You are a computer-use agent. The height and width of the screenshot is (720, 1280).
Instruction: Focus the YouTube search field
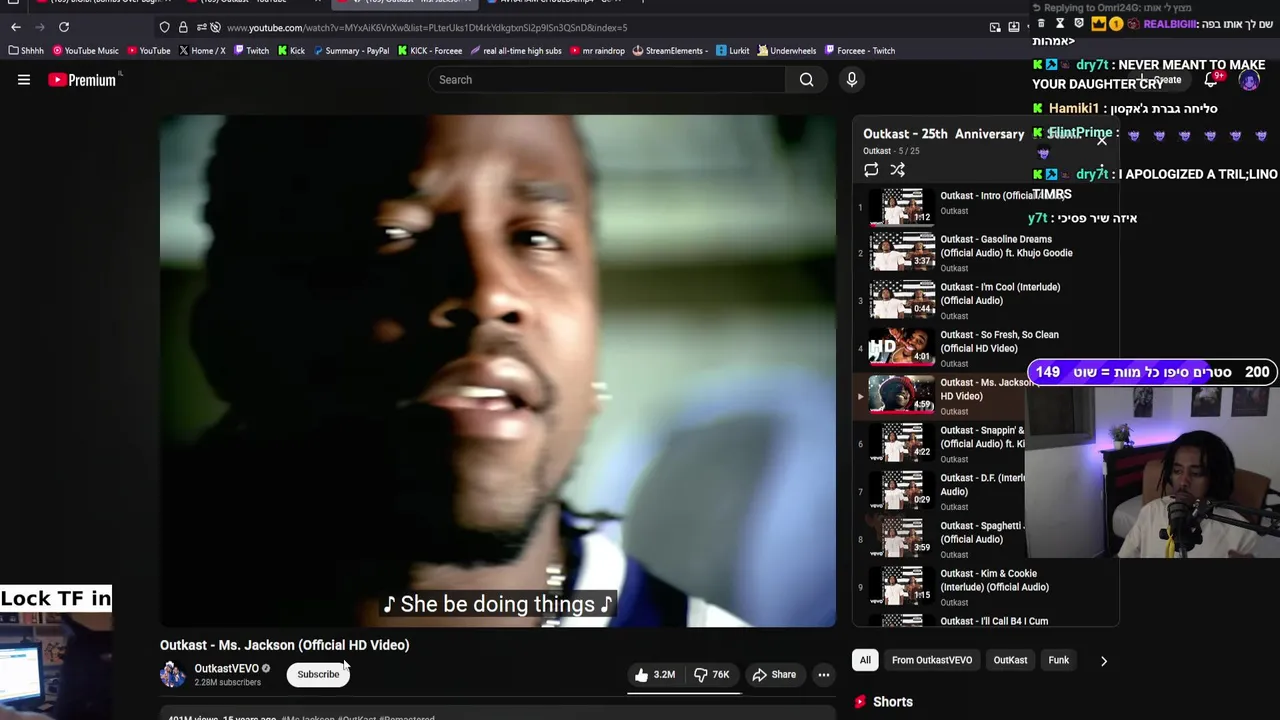(x=607, y=80)
